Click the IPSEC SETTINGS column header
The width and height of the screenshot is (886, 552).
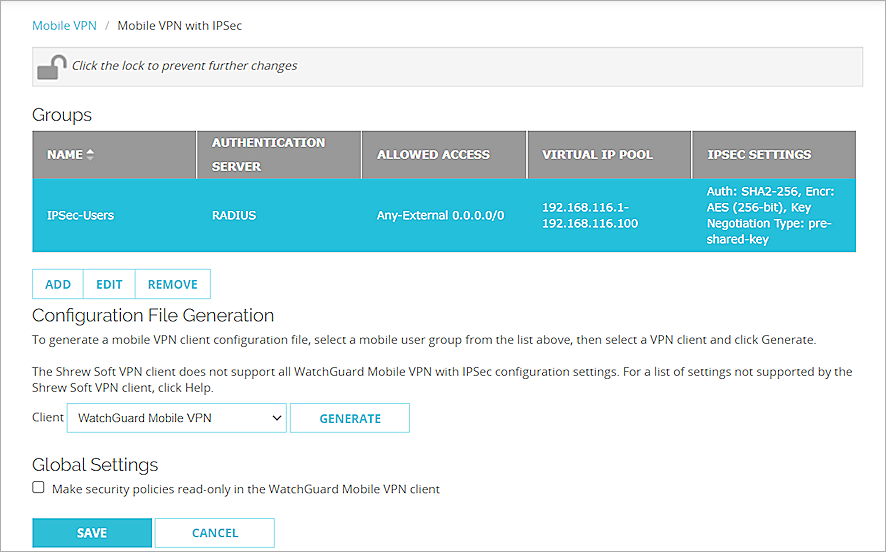(x=774, y=155)
